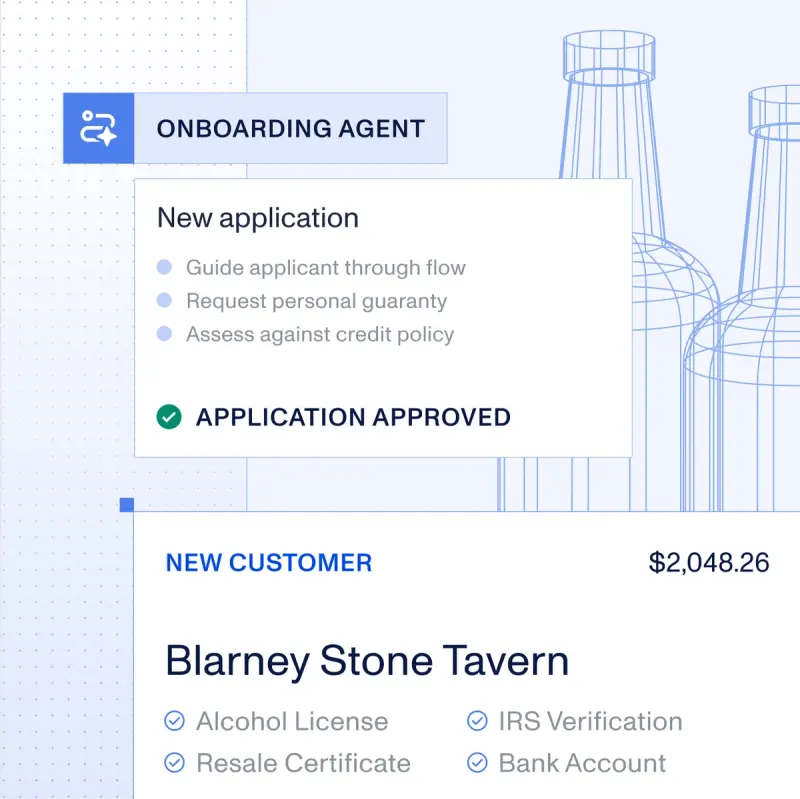Click the NEW CUSTOMER label
Screen dimensions: 800x799
269,563
